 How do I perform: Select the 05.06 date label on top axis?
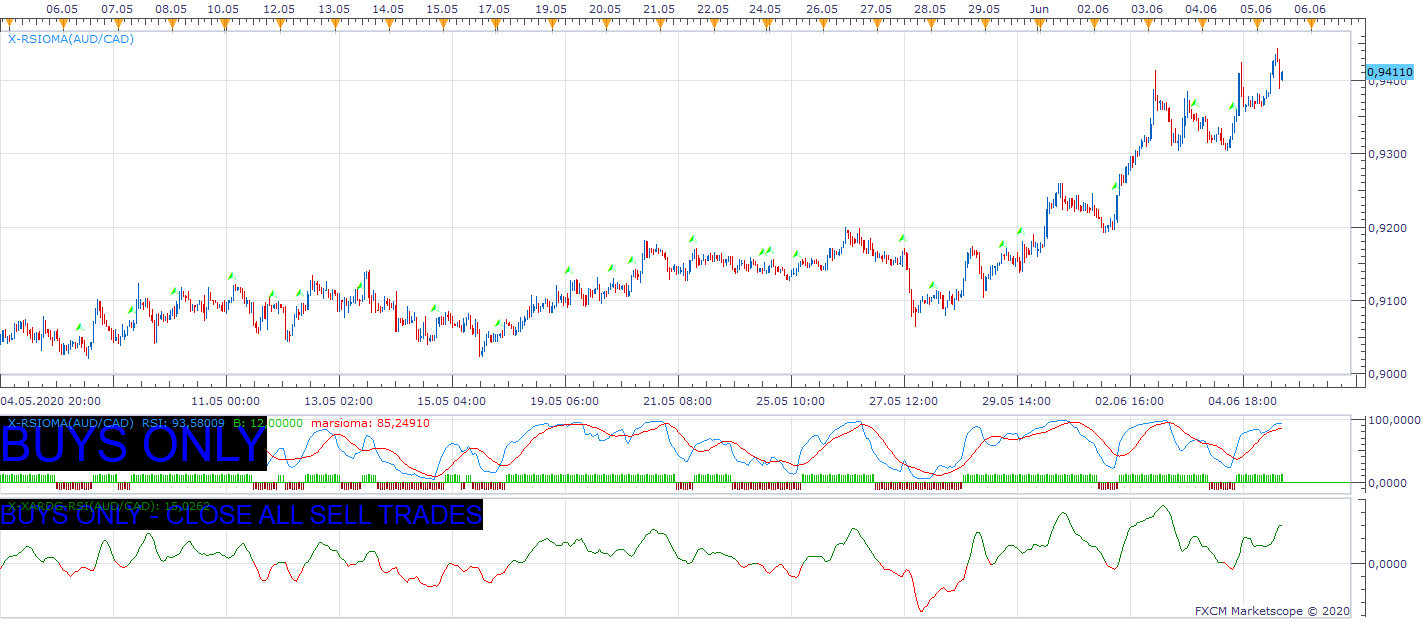point(1256,8)
